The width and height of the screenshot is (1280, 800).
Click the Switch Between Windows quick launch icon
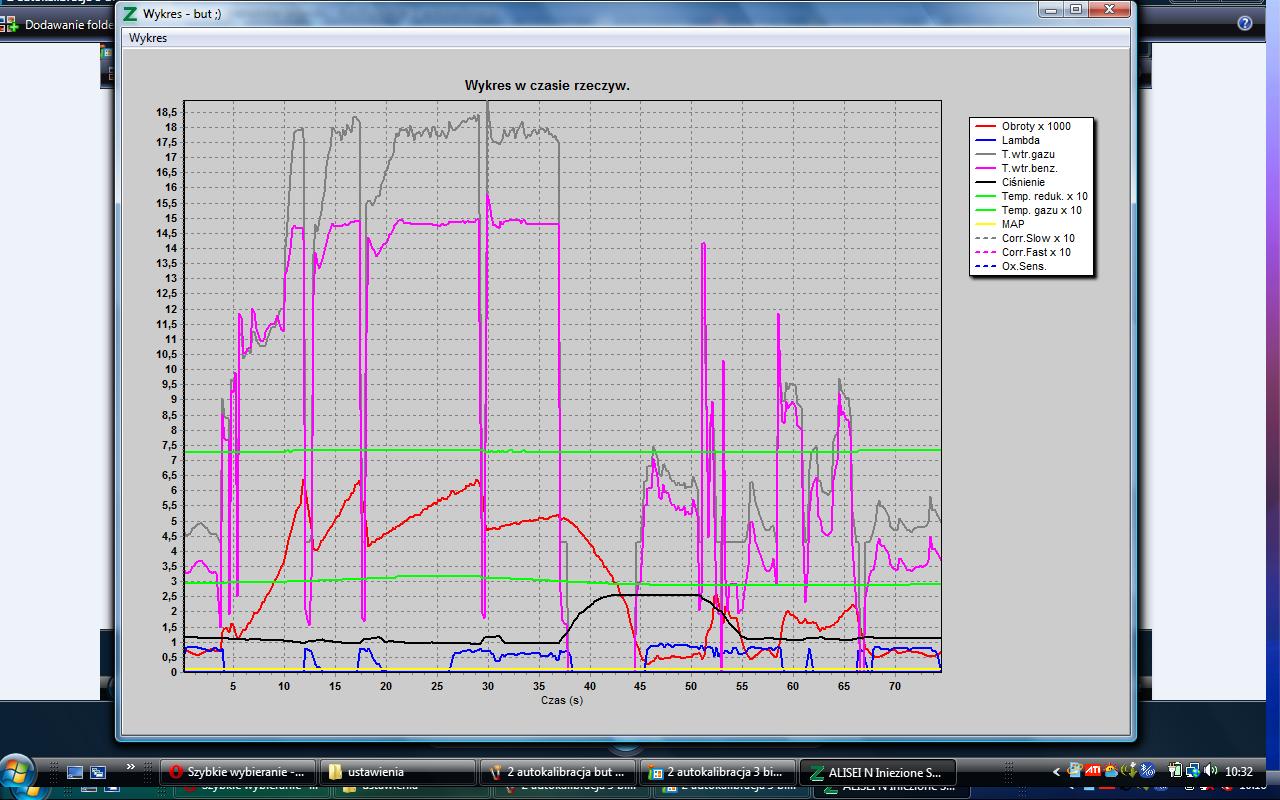(98, 772)
